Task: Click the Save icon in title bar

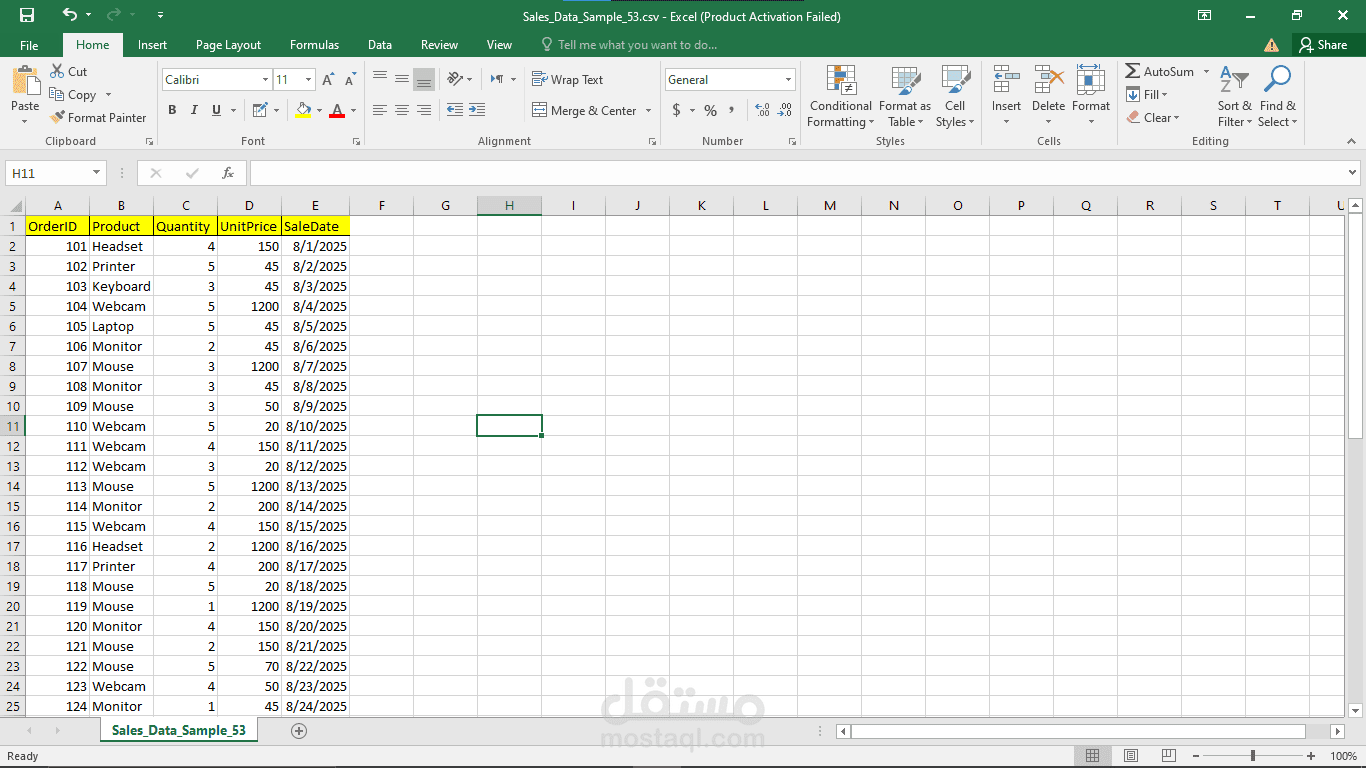Action: pyautogui.click(x=27, y=15)
